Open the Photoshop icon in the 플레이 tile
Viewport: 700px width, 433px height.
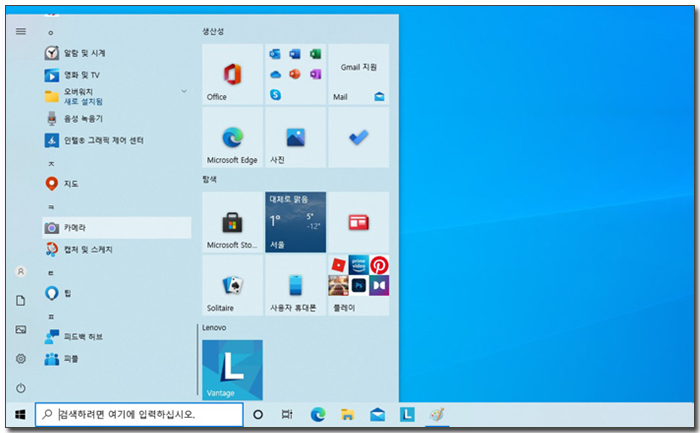(358, 286)
